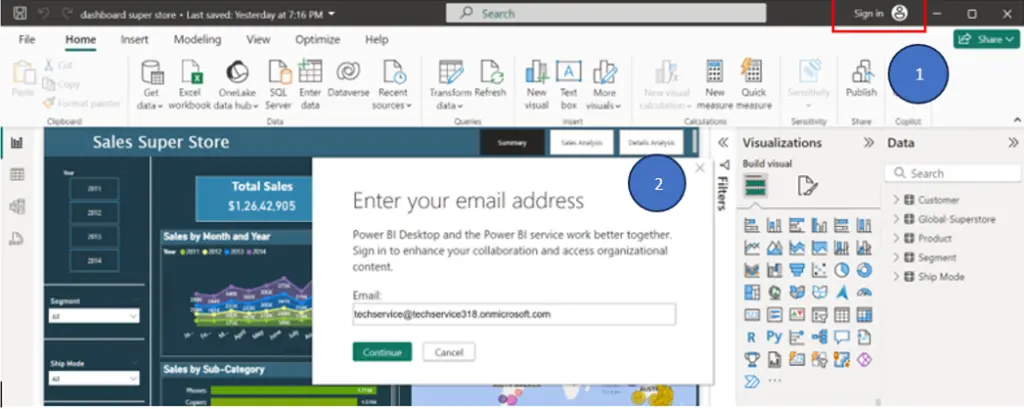Image resolution: width=1024 pixels, height=409 pixels.
Task: Click the Refresh icon in Queries
Action: [x=490, y=71]
